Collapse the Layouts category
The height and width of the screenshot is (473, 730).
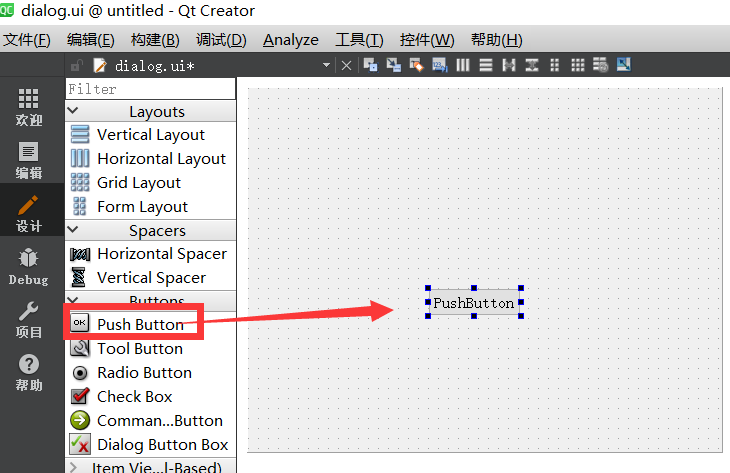[73, 111]
